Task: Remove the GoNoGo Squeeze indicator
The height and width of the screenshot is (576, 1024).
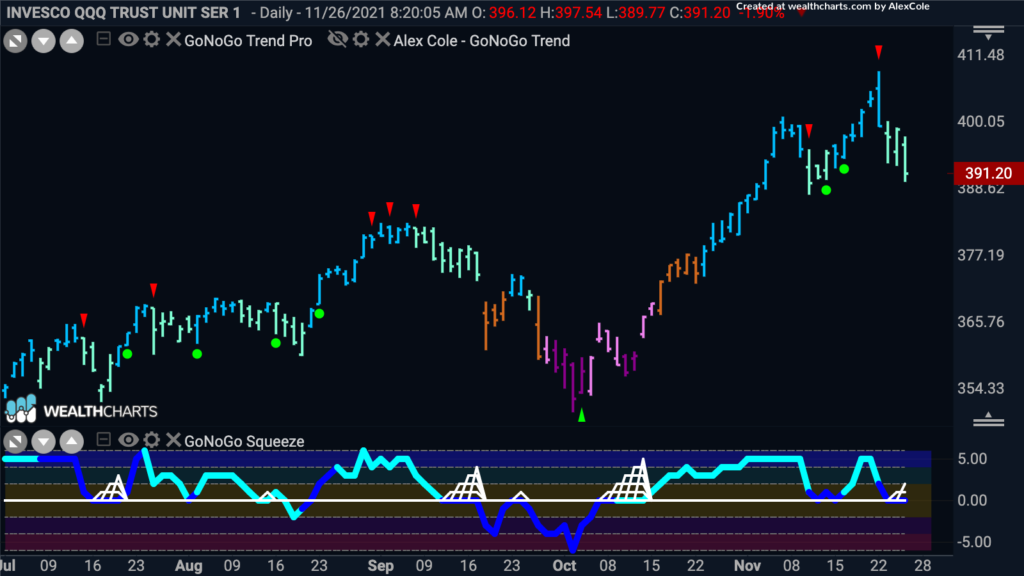Action: (x=173, y=440)
